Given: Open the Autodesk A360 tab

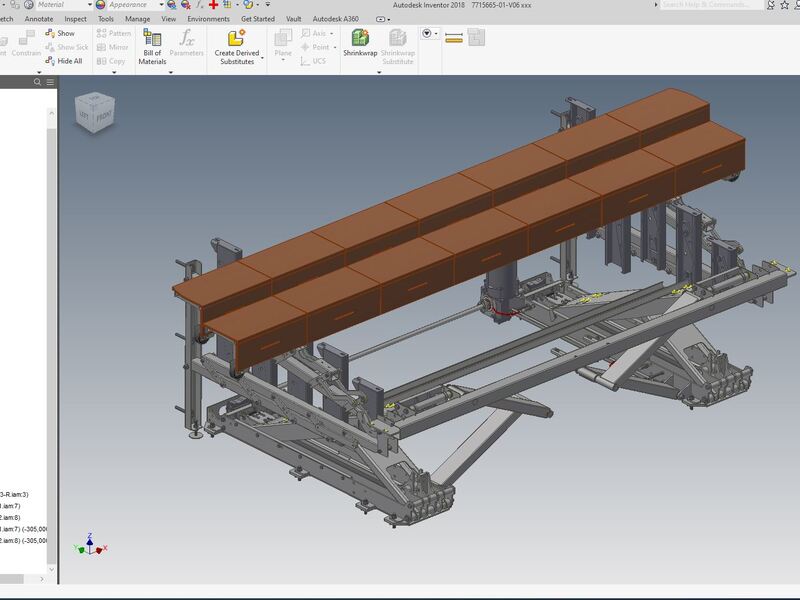Looking at the screenshot, I should tap(336, 19).
